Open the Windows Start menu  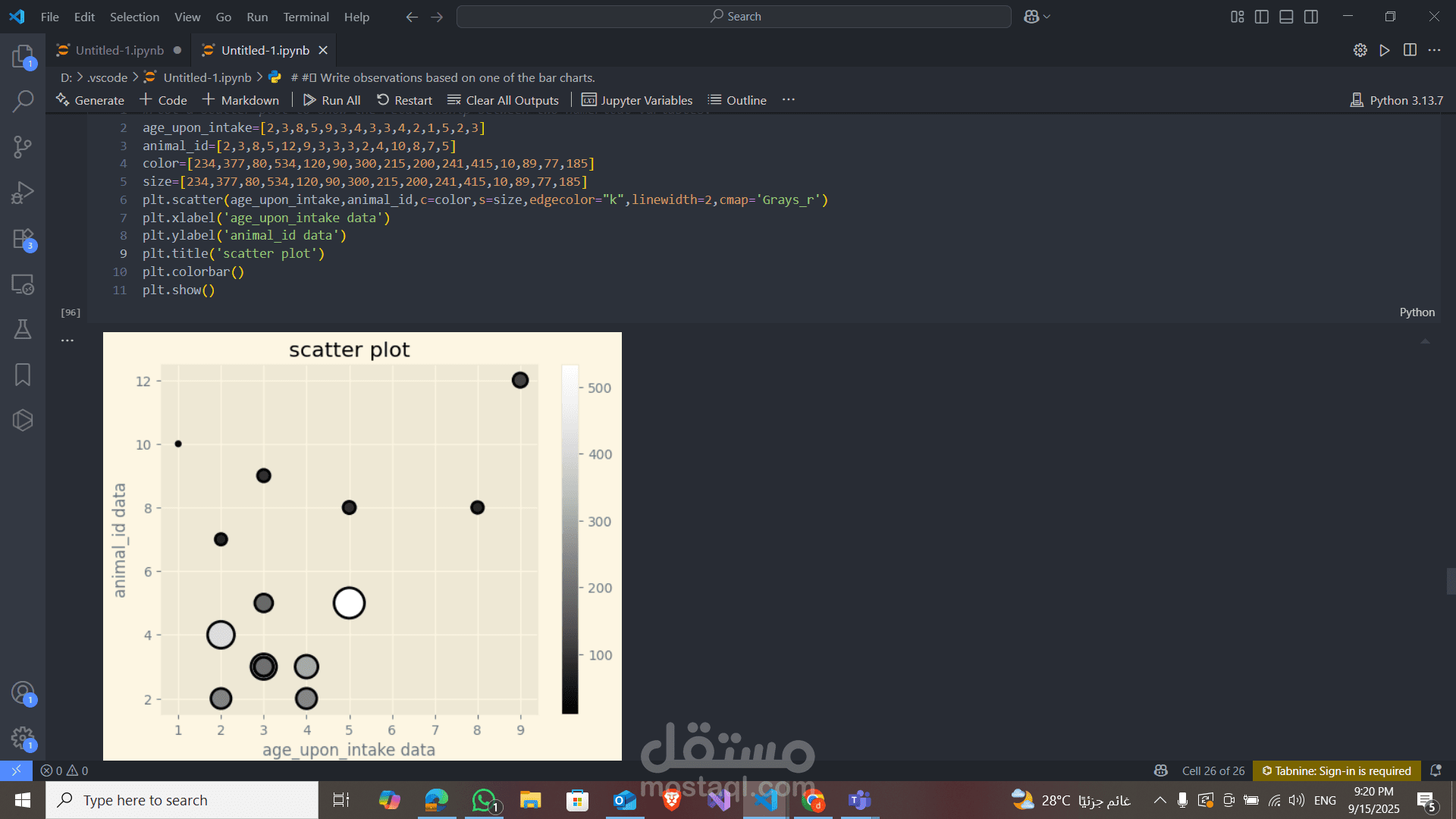(23, 800)
